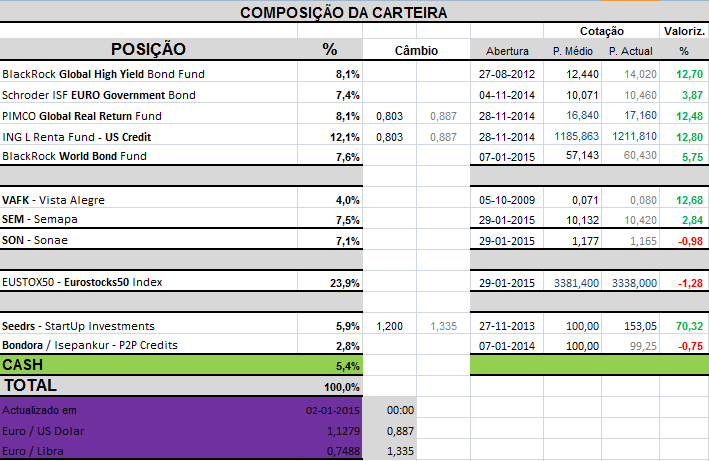
Task: Select the Eurostocks50 percentage 23,9%
Action: [x=344, y=283]
